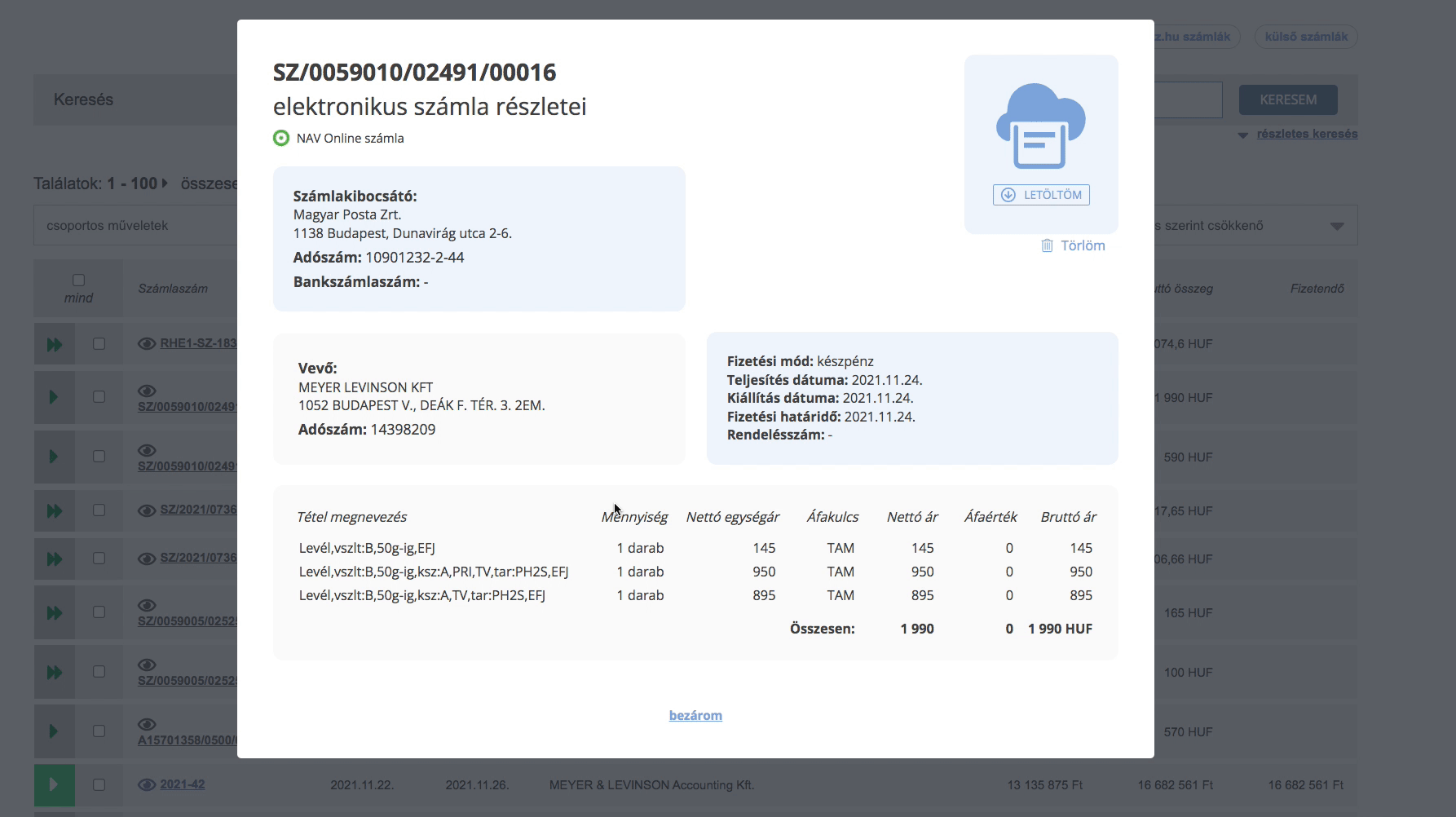Click the Törlöm delete link
The image size is (1456, 817).
(x=1083, y=245)
